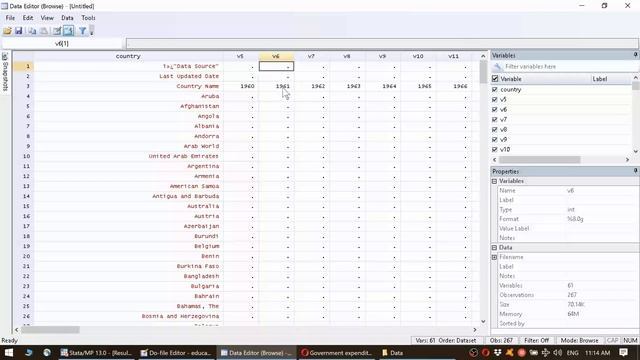Open the File menu
This screenshot has width=640, height=360.
pyautogui.click(x=10, y=18)
